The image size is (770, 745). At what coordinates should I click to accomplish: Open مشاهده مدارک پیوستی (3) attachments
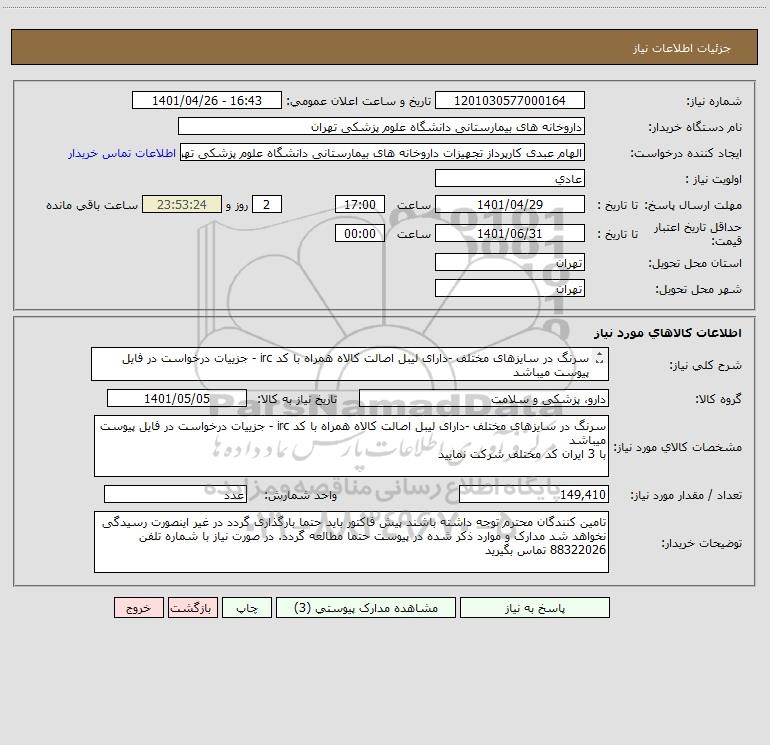pyautogui.click(x=365, y=607)
